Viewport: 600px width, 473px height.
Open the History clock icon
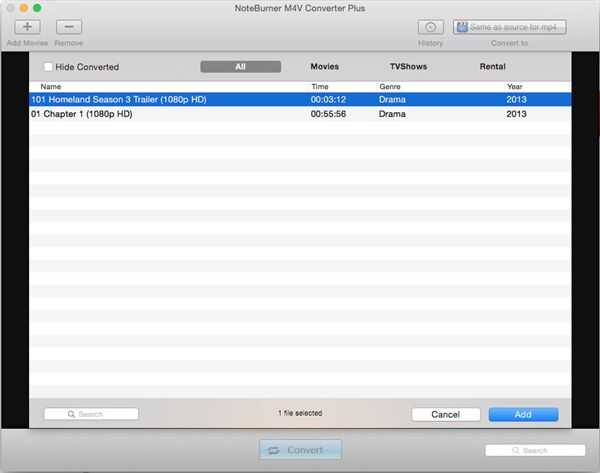(x=431, y=27)
